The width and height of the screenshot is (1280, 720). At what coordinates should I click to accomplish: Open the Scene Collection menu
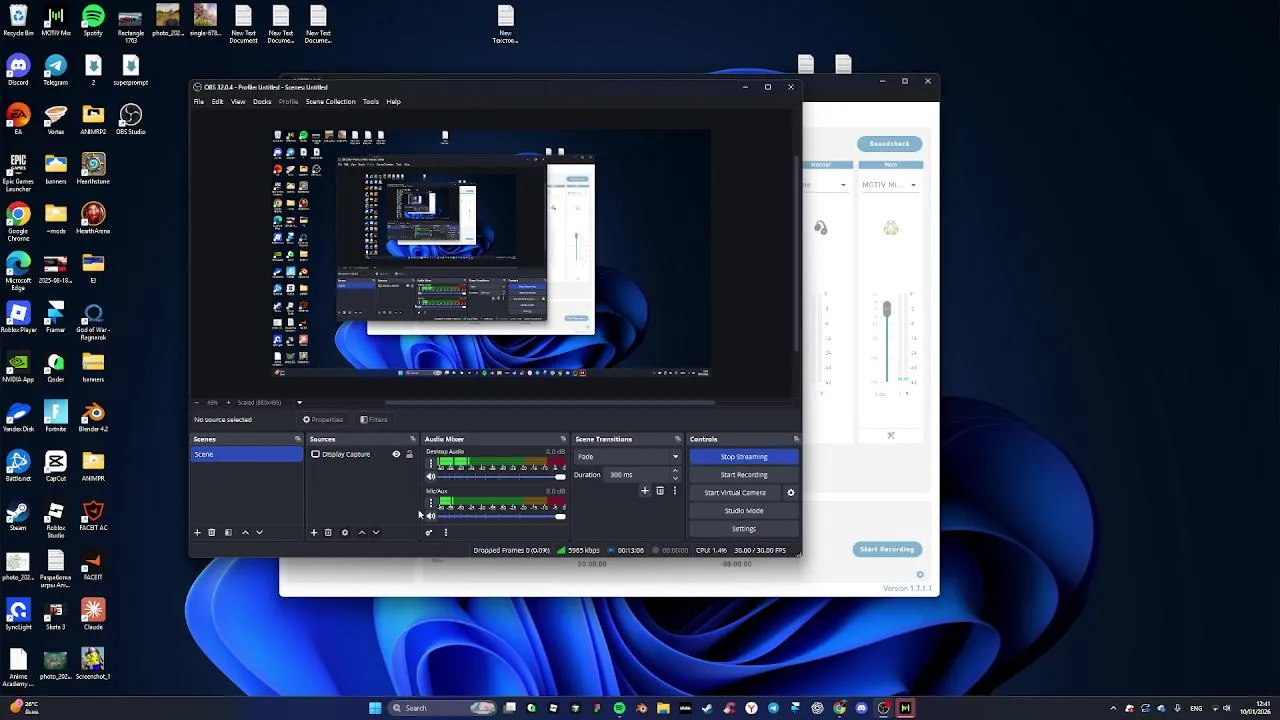pyautogui.click(x=330, y=101)
